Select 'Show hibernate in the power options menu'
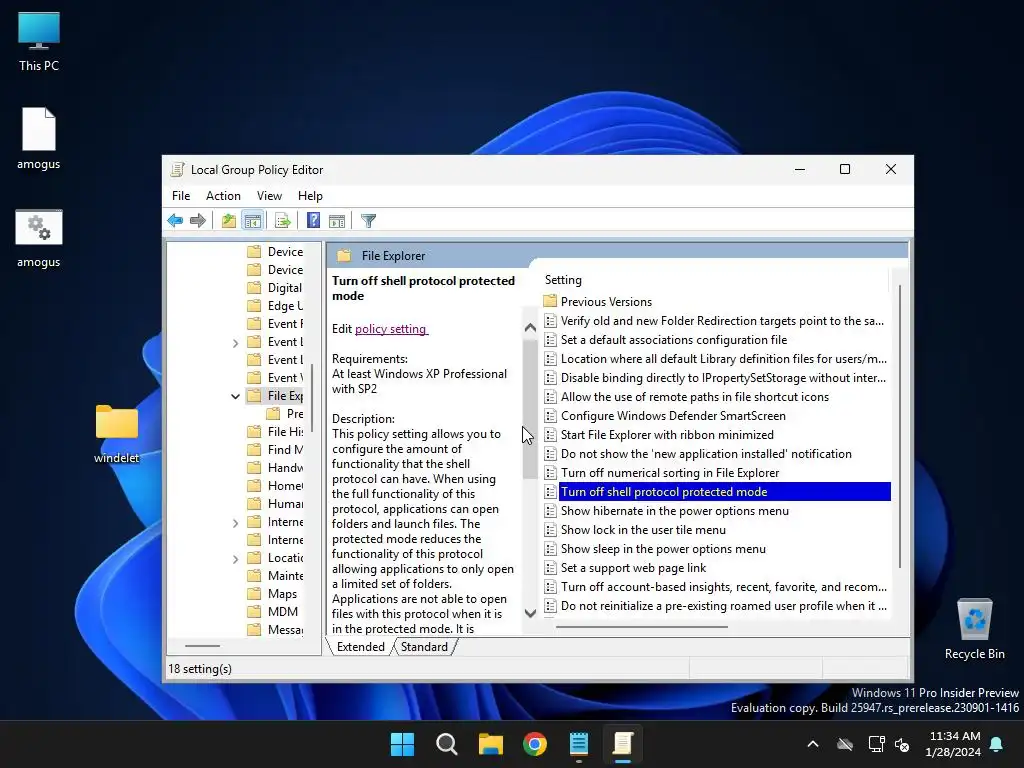Screen dimensions: 1024x768 (x=667, y=511)
